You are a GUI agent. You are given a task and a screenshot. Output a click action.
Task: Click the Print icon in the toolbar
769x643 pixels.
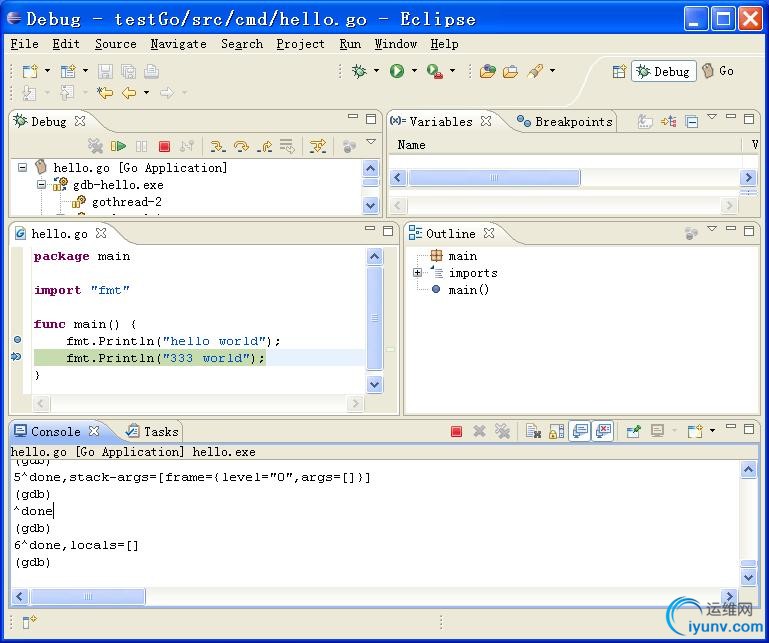coord(152,71)
